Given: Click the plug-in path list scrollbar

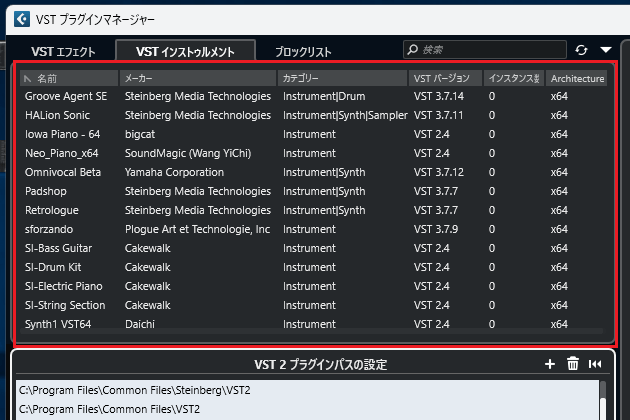Looking at the screenshot, I should 603,400.
